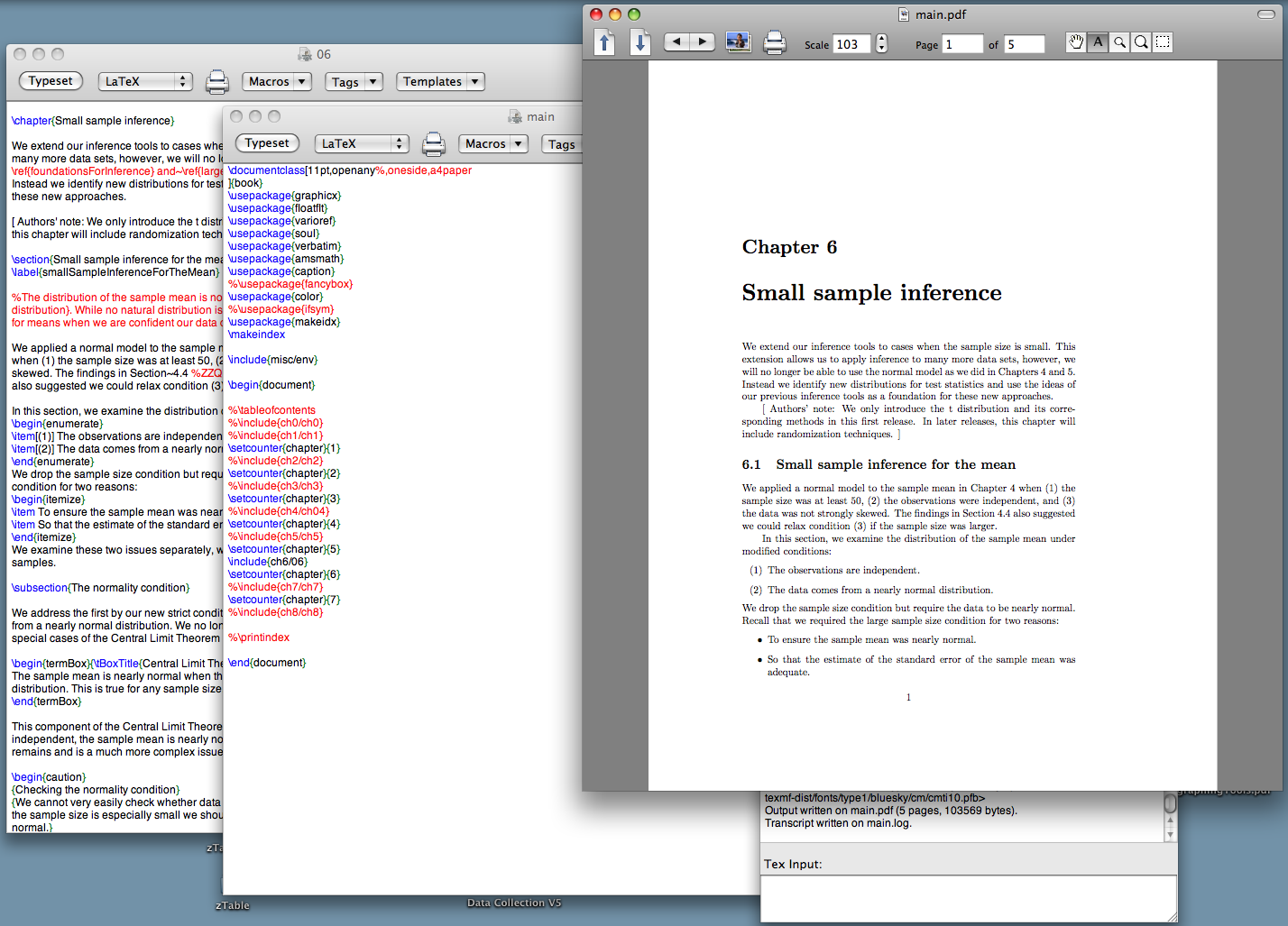Click 'Transcript written on main.log' console line

[838, 823]
